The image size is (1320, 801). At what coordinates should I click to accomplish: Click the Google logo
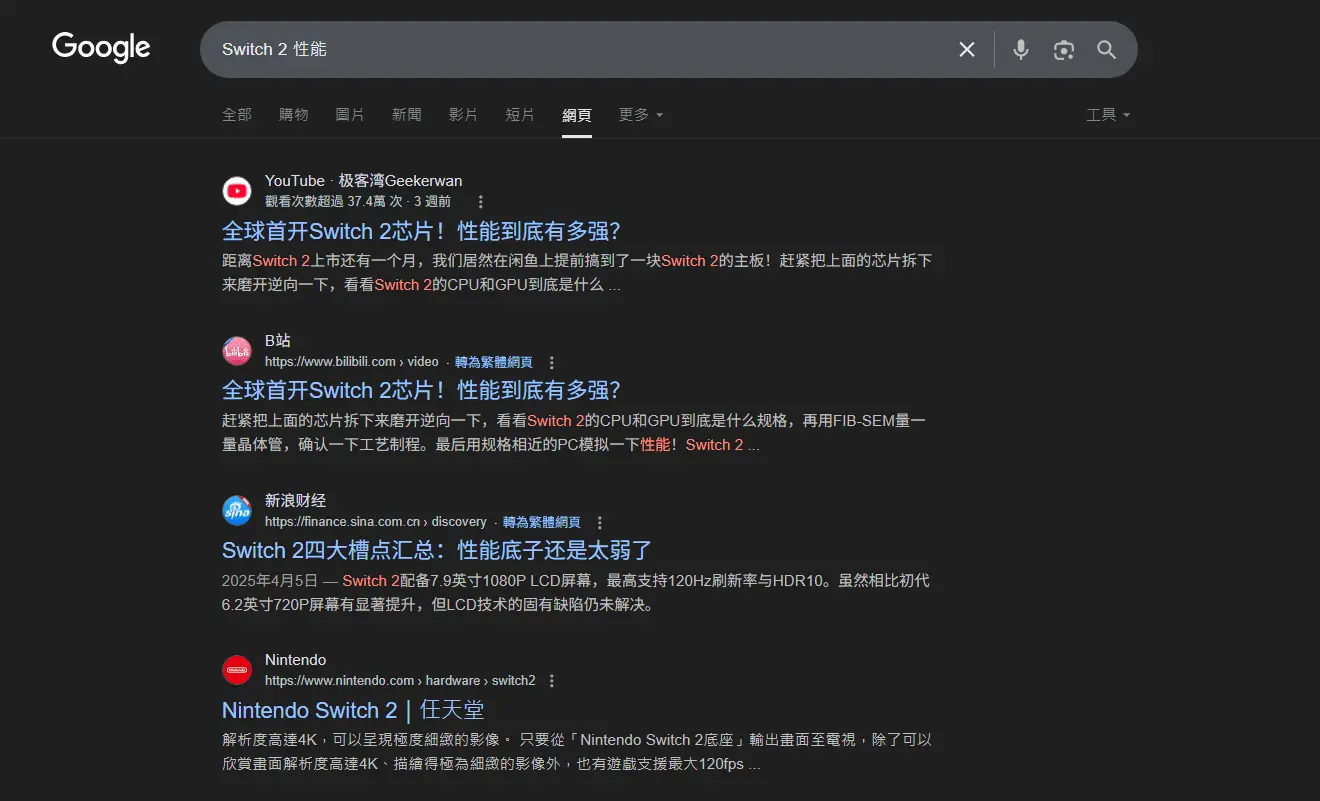[101, 47]
